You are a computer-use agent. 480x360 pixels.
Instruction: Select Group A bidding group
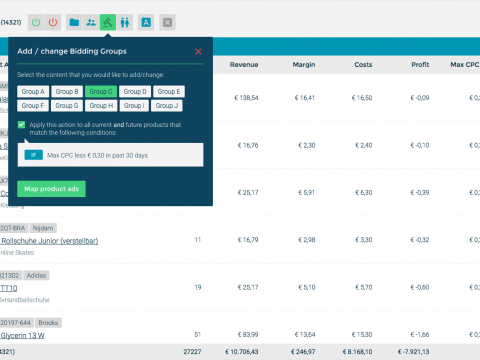point(33,91)
